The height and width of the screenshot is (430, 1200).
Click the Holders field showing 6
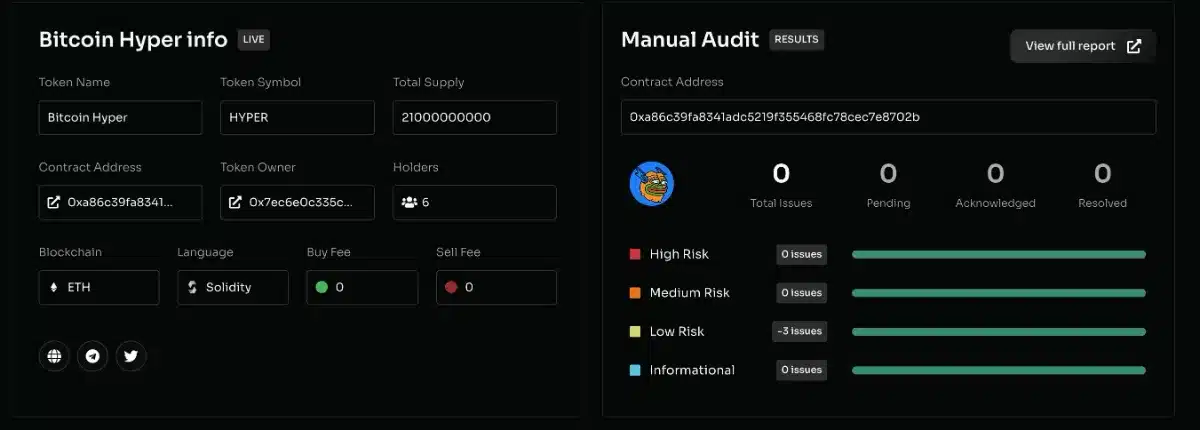pyautogui.click(x=475, y=202)
